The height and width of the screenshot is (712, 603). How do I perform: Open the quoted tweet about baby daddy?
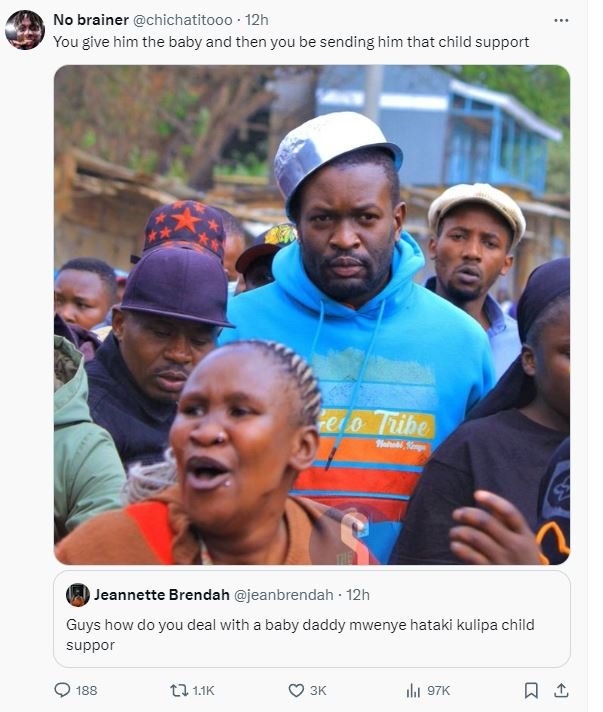point(312,619)
